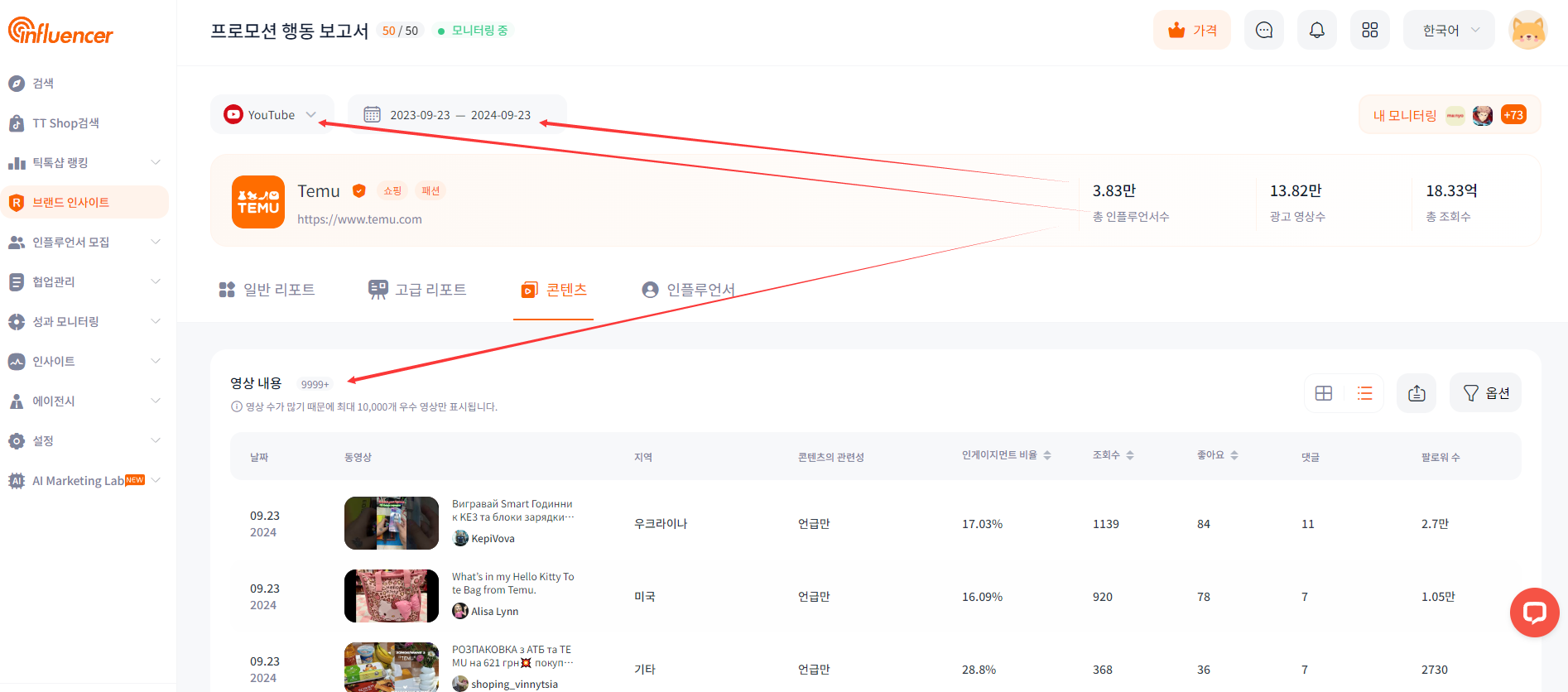The width and height of the screenshot is (1568, 692).
Task: Open the 옵션 filter button
Action: [1485, 393]
